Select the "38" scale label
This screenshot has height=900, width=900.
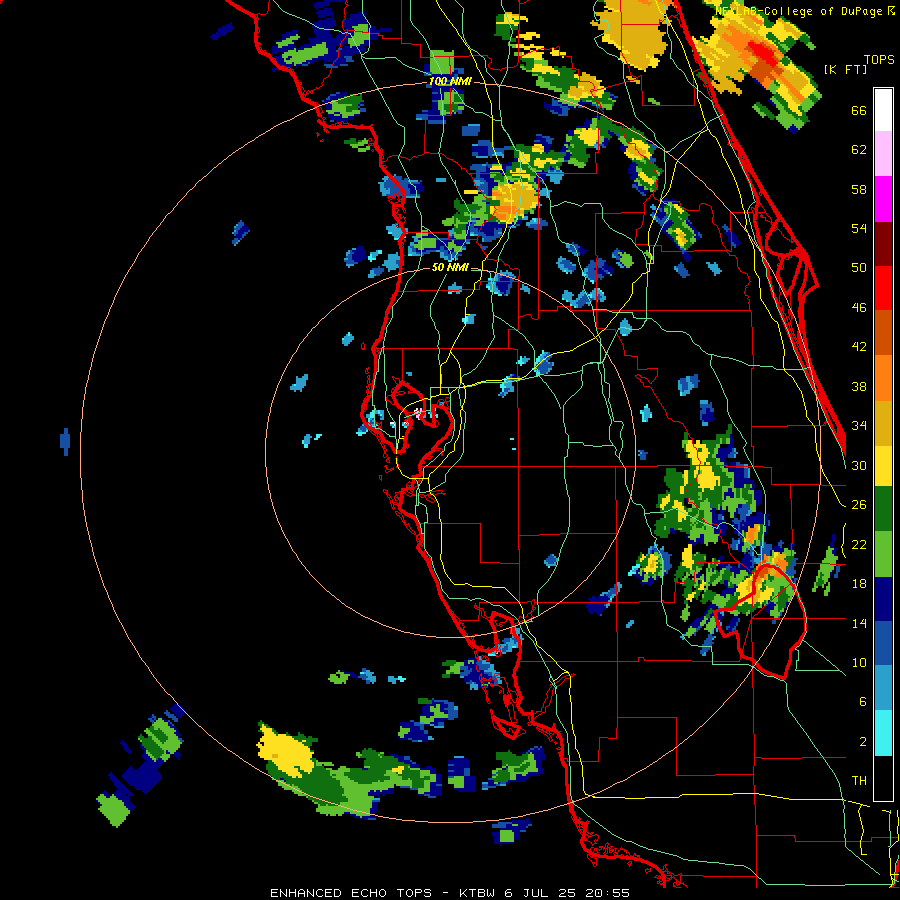859,386
